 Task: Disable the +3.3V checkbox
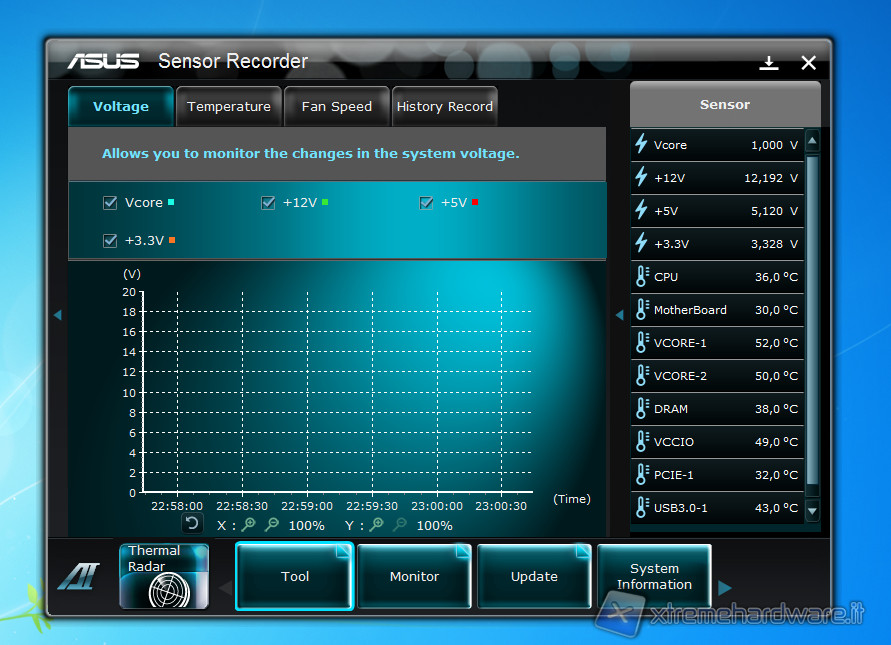(110, 241)
